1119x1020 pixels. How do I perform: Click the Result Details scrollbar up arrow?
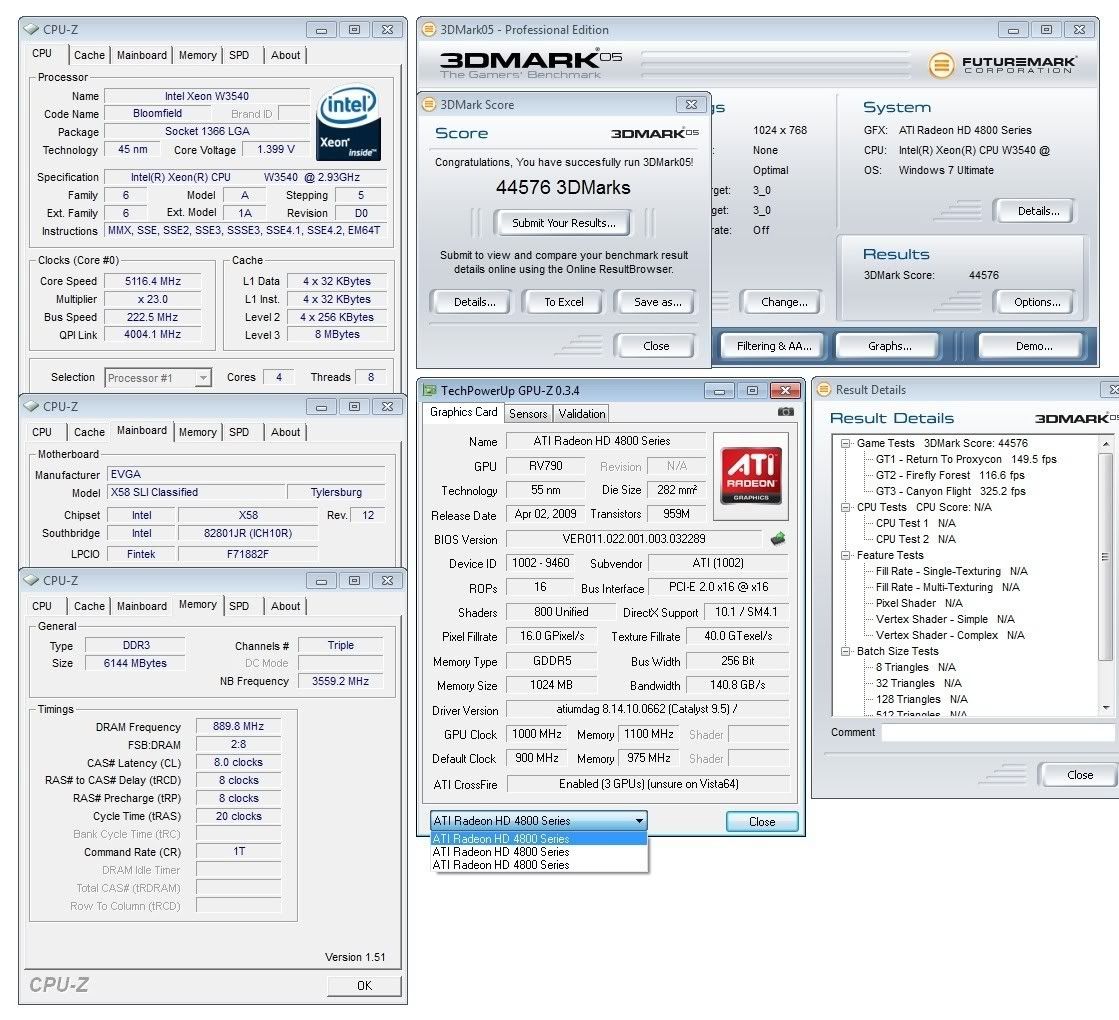point(1106,444)
